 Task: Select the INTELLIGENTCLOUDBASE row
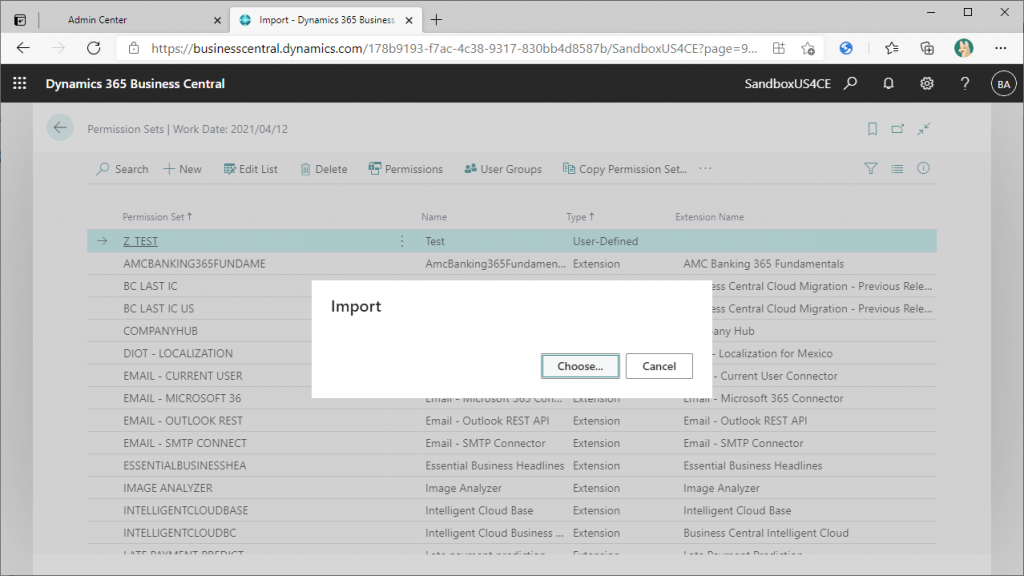pos(512,510)
